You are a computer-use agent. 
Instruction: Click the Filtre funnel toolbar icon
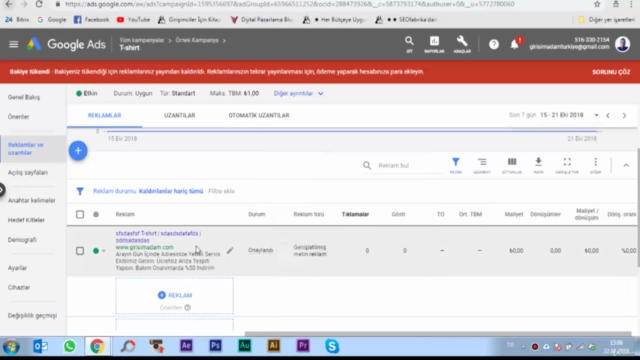coord(456,165)
